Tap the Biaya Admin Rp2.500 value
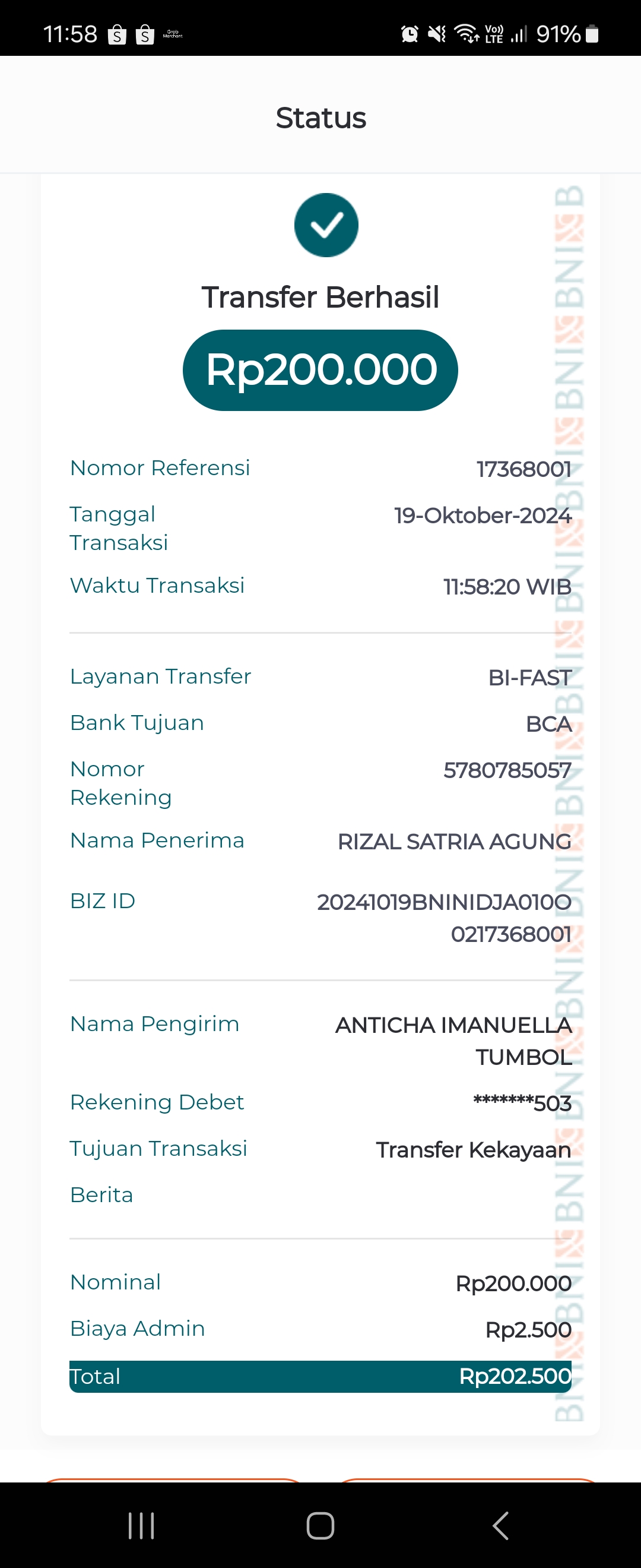Viewport: 641px width, 1568px height. [x=528, y=1330]
